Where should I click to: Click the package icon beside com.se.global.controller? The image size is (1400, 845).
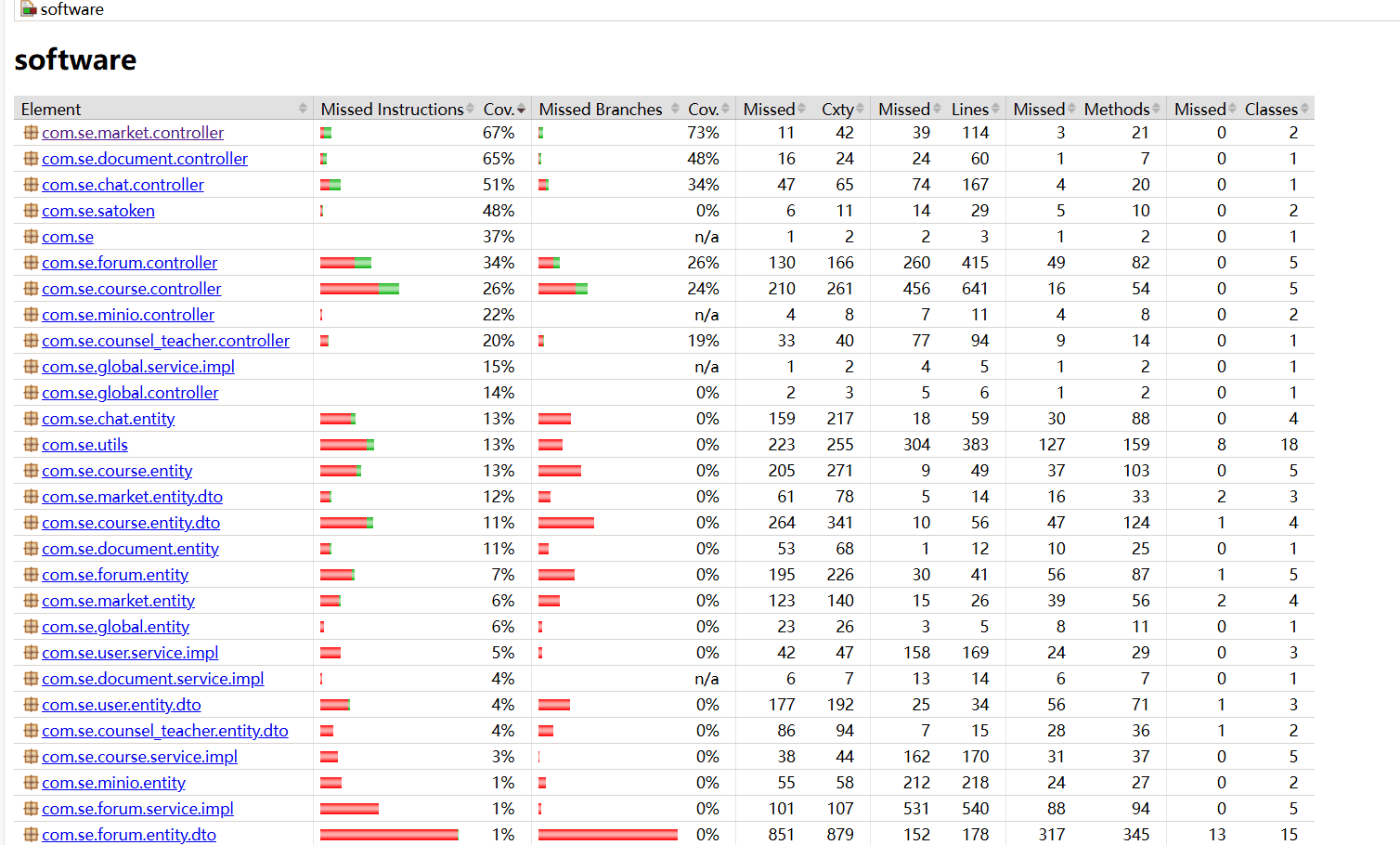point(31,393)
